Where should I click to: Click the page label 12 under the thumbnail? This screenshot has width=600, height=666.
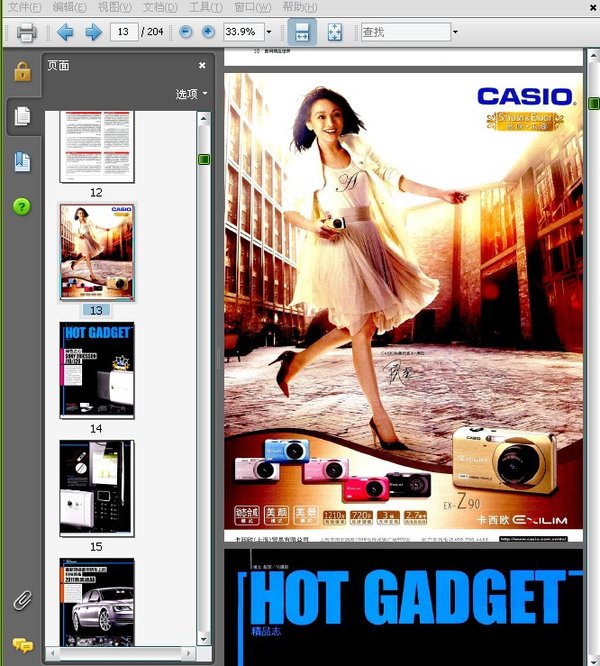pyautogui.click(x=96, y=192)
